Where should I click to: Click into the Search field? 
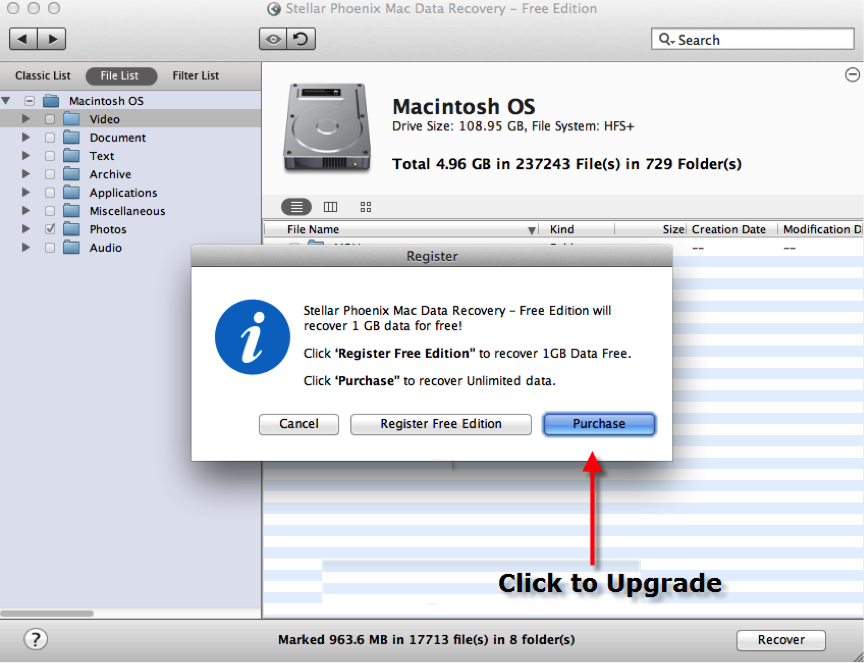point(753,40)
